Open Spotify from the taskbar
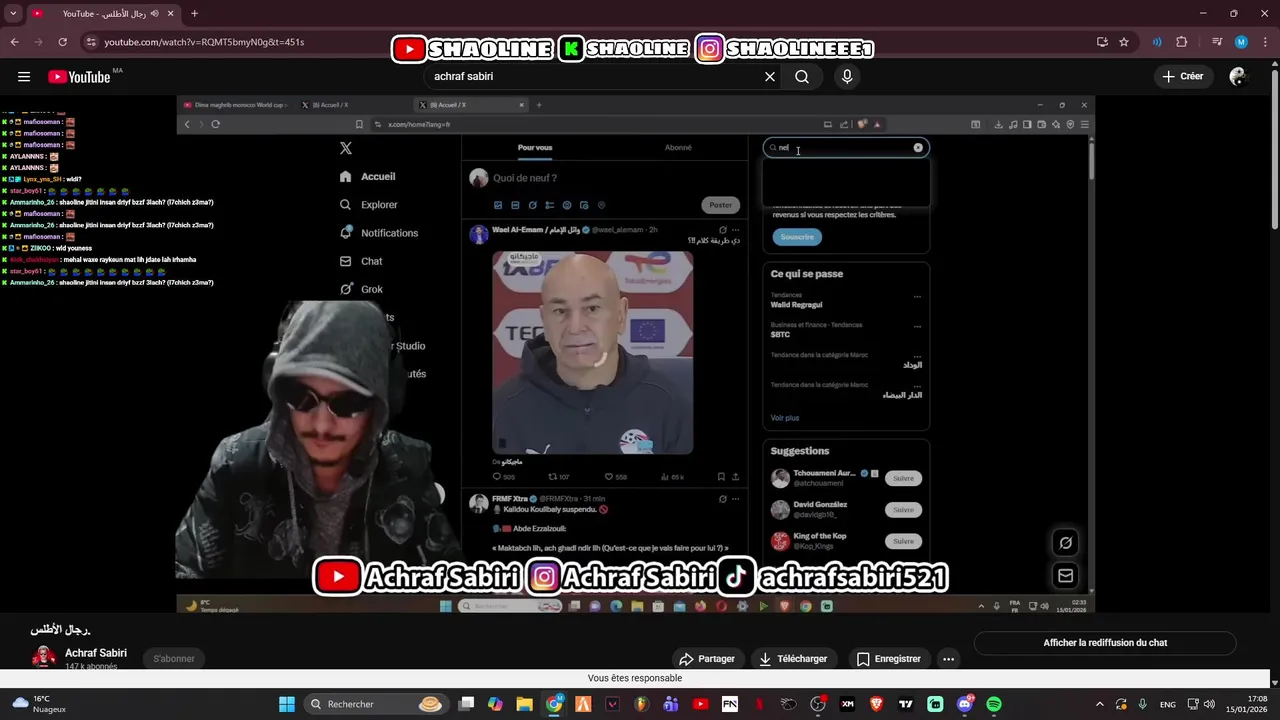Viewport: 1280px width, 720px height. (x=994, y=704)
